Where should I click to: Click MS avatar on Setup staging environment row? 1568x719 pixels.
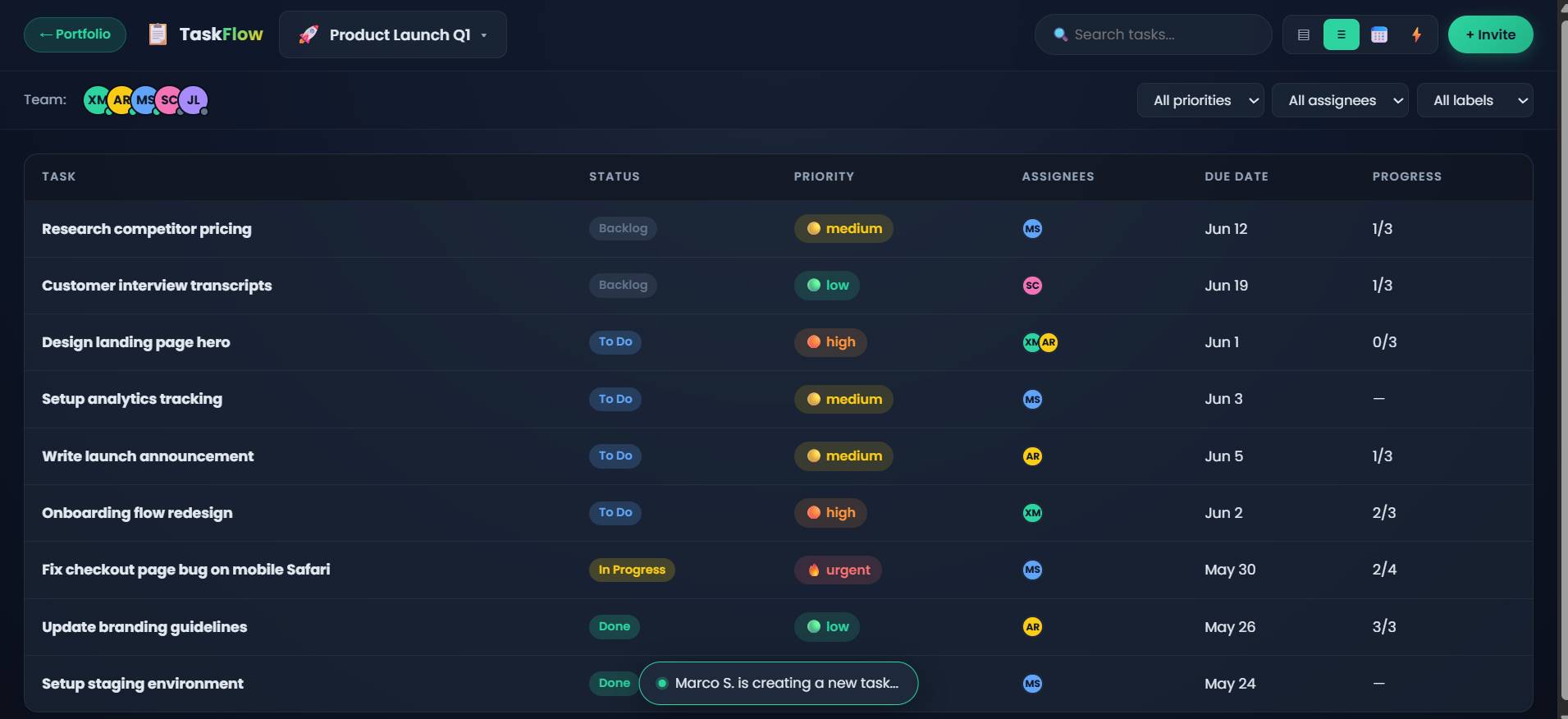1032,684
